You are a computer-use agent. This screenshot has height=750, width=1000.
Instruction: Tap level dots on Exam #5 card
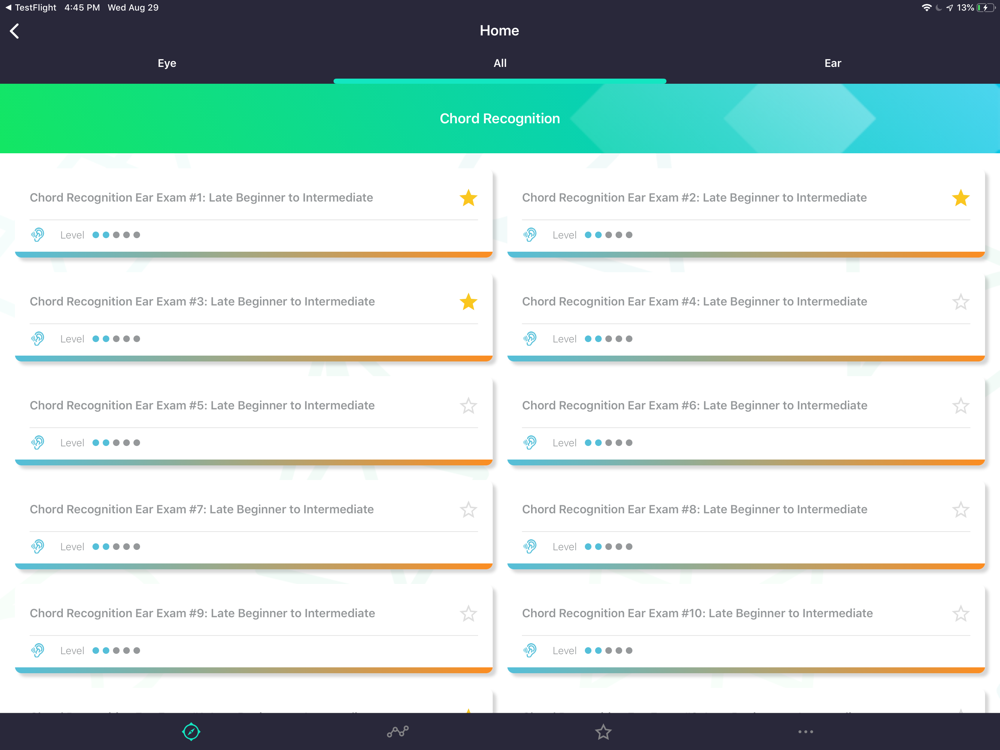click(x=116, y=443)
